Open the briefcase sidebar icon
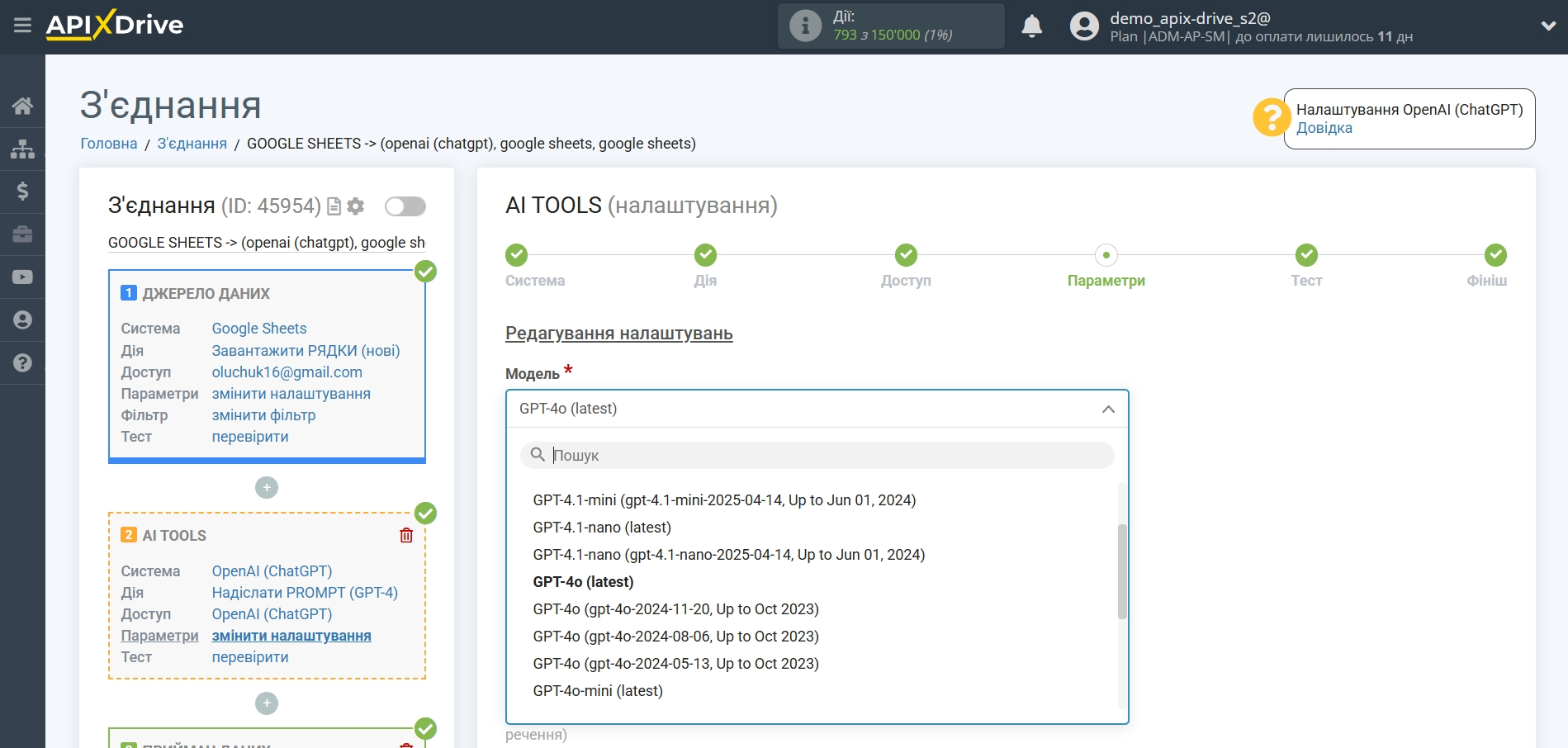 22,234
